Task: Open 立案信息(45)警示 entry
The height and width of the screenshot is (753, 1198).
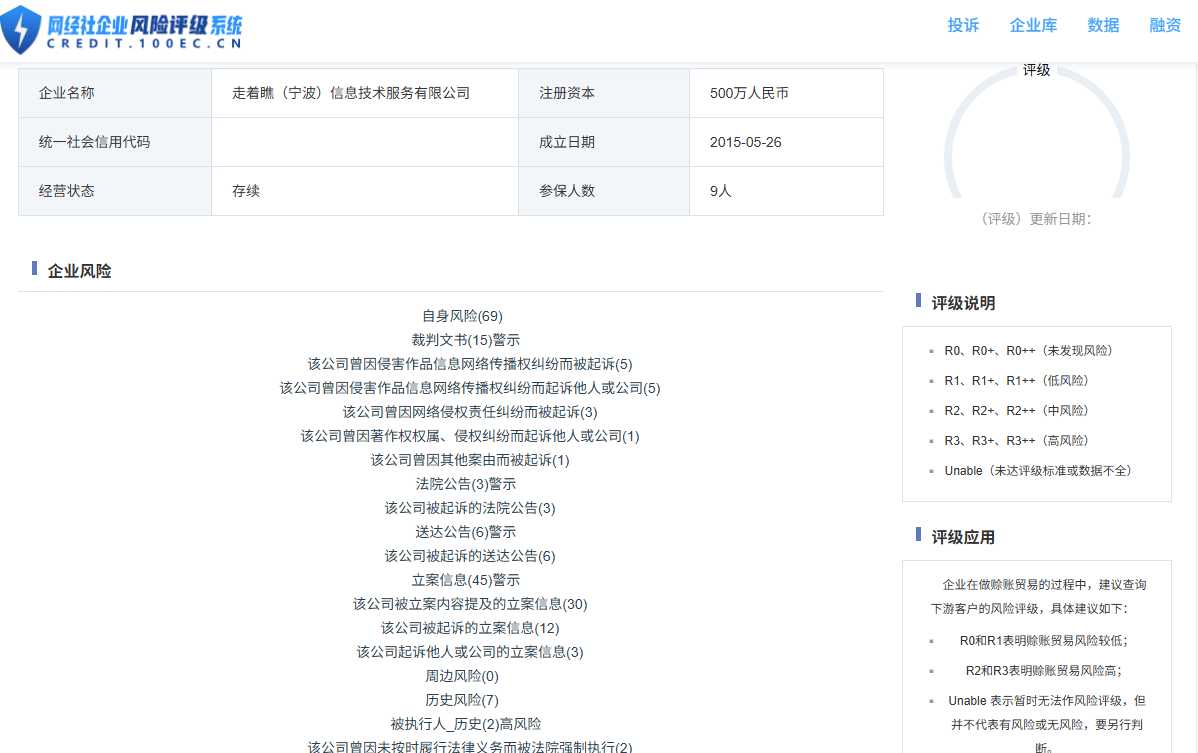Action: (x=465, y=580)
